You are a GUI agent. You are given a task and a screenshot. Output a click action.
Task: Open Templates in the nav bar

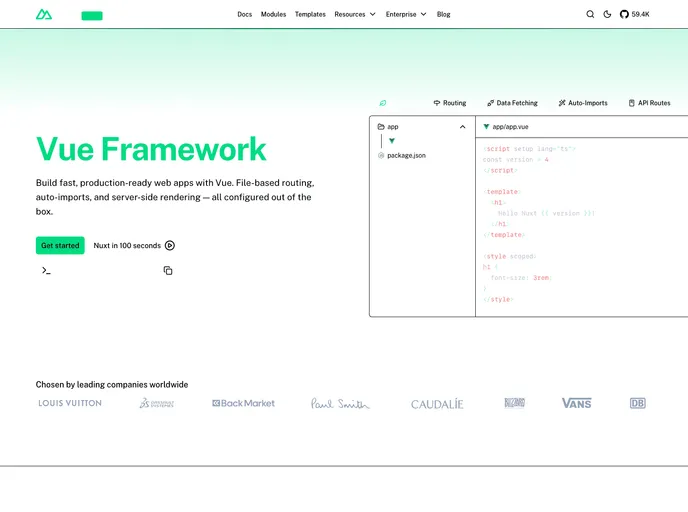point(310,14)
